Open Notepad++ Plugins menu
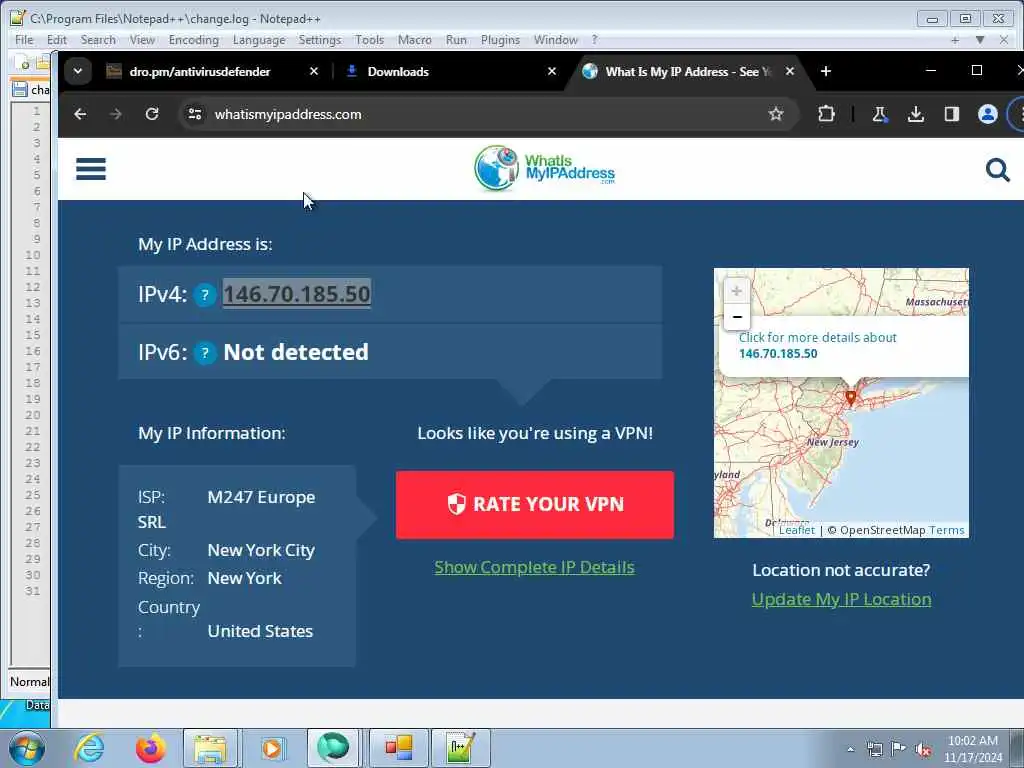Viewport: 1024px width, 768px height. click(x=500, y=40)
